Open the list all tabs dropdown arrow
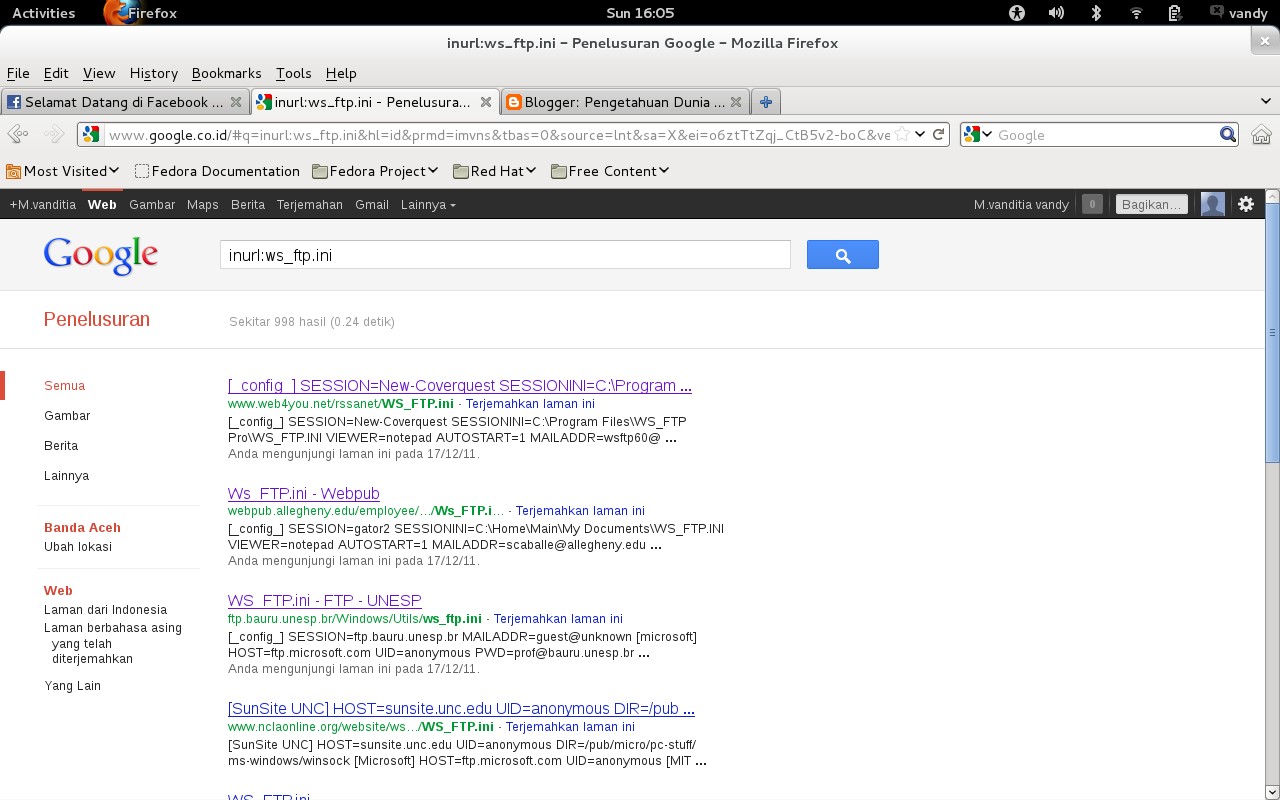This screenshot has height=800, width=1280. (x=1267, y=102)
